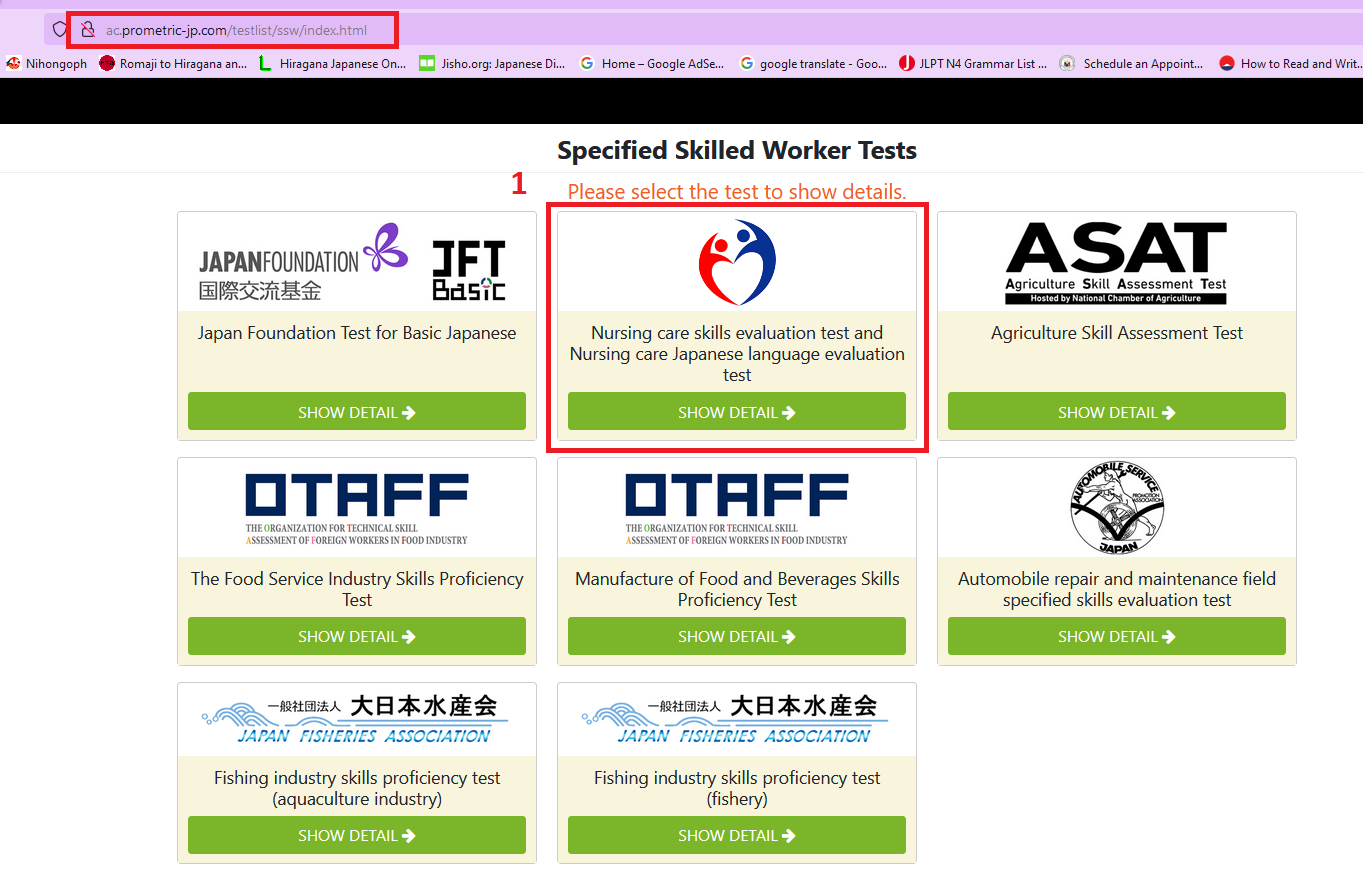Open the Romaji to Hiragana bookmark

[173, 63]
